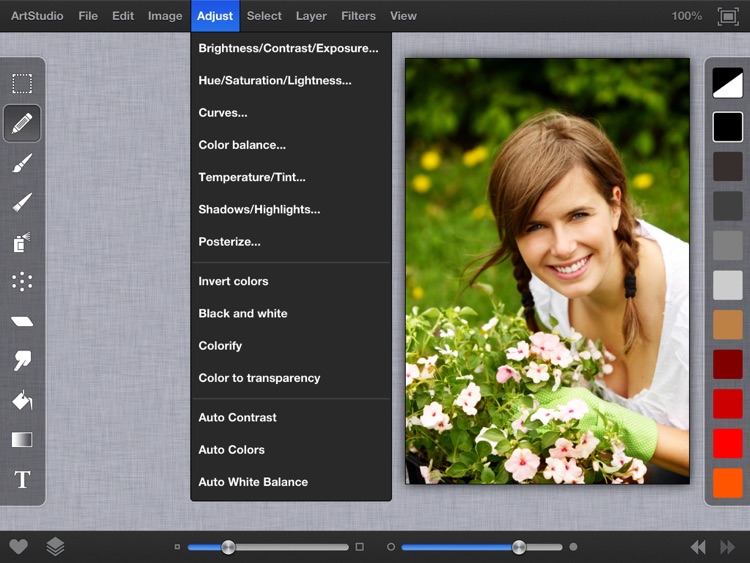Select the wet paint brush tool
Screen dimensions: 750x563
coord(22,202)
